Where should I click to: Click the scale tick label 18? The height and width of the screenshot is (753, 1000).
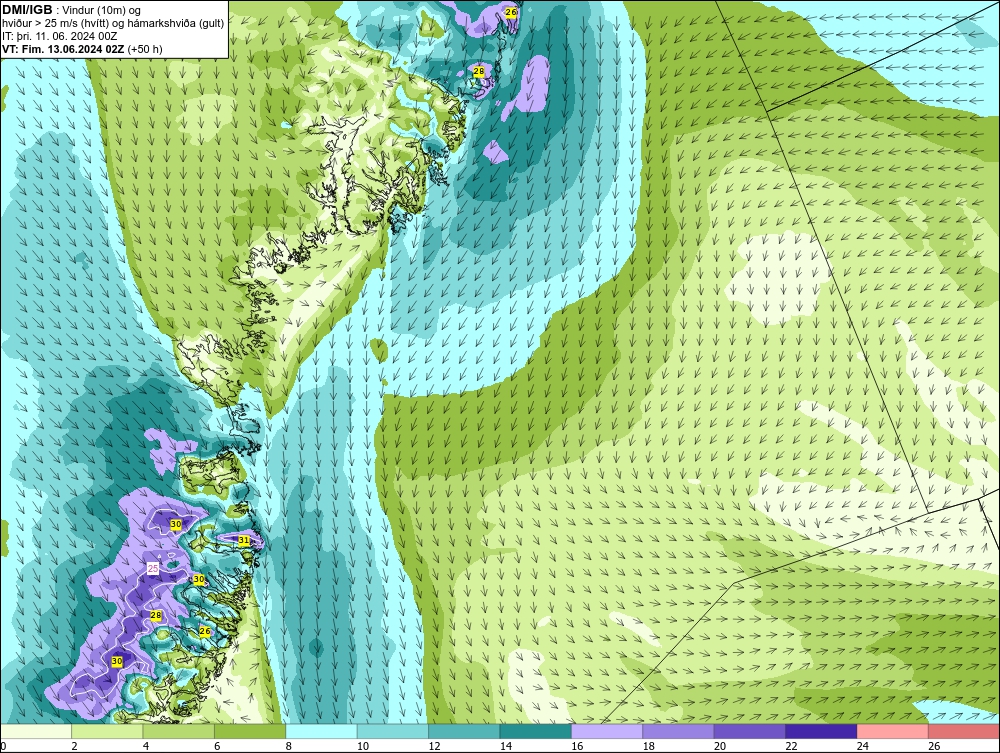click(649, 746)
